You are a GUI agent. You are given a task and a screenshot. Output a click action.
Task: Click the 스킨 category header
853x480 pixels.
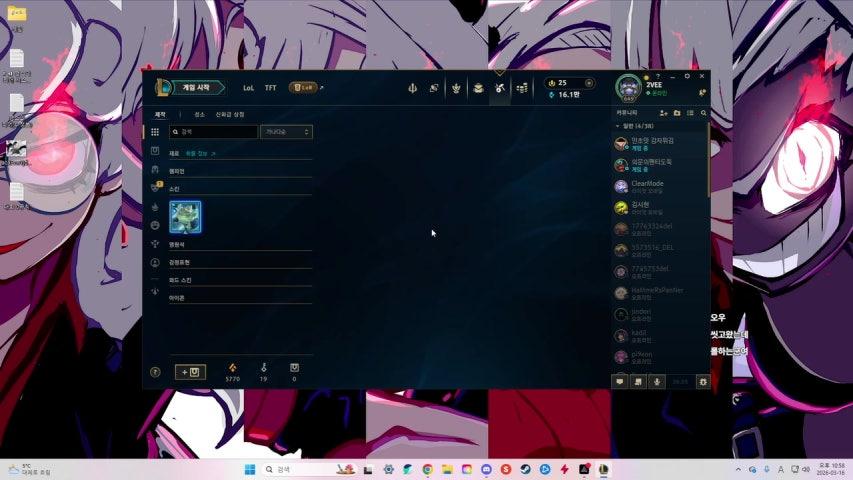tap(174, 189)
